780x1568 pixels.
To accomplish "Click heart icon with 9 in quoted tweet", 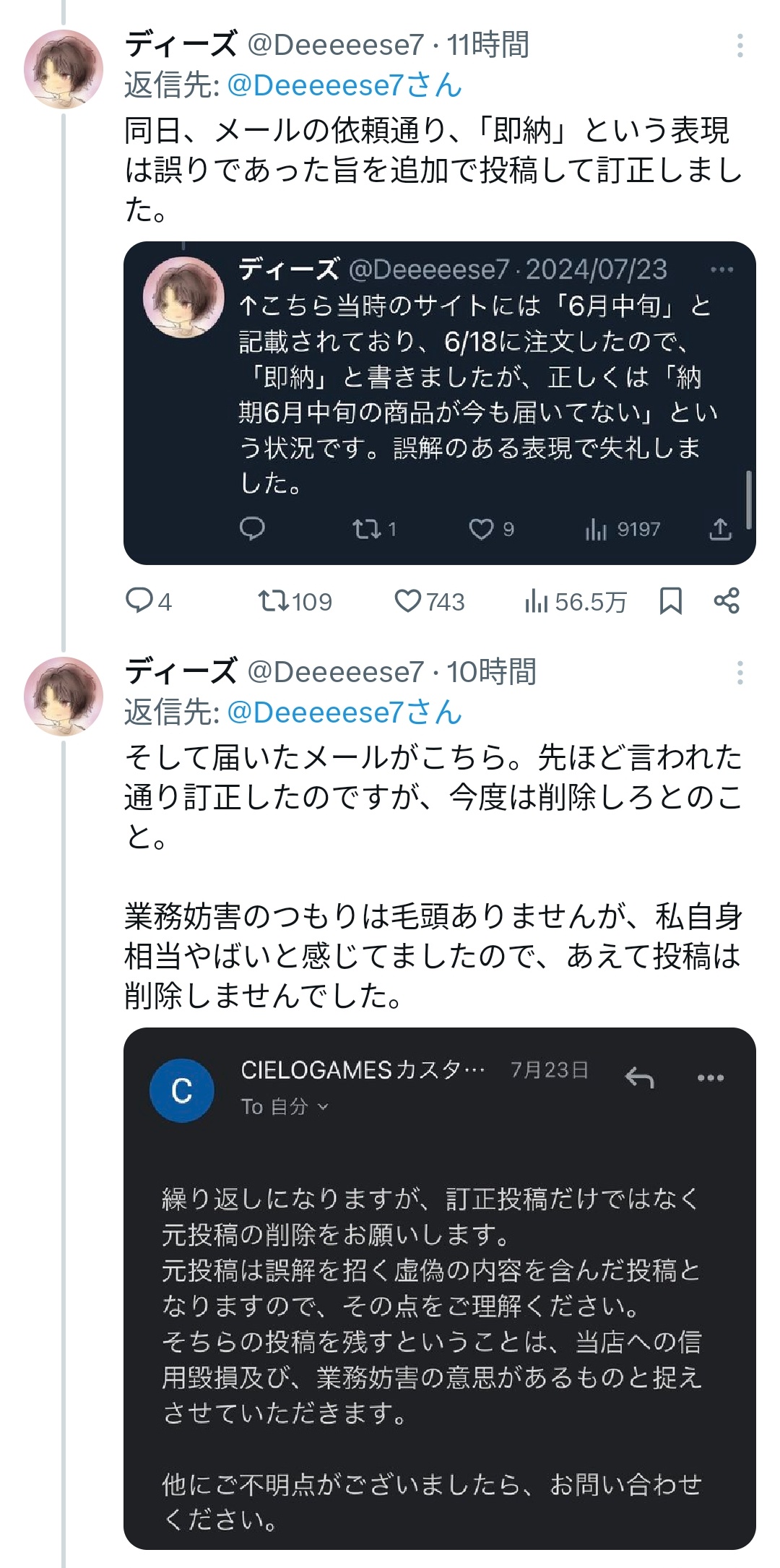I will pyautogui.click(x=481, y=530).
